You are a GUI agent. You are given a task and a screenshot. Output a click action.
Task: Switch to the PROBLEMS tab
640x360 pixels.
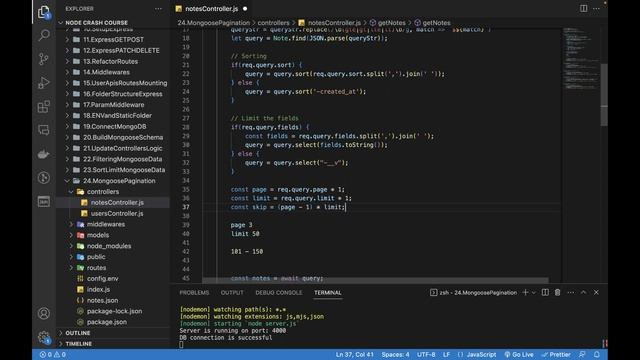(194, 293)
